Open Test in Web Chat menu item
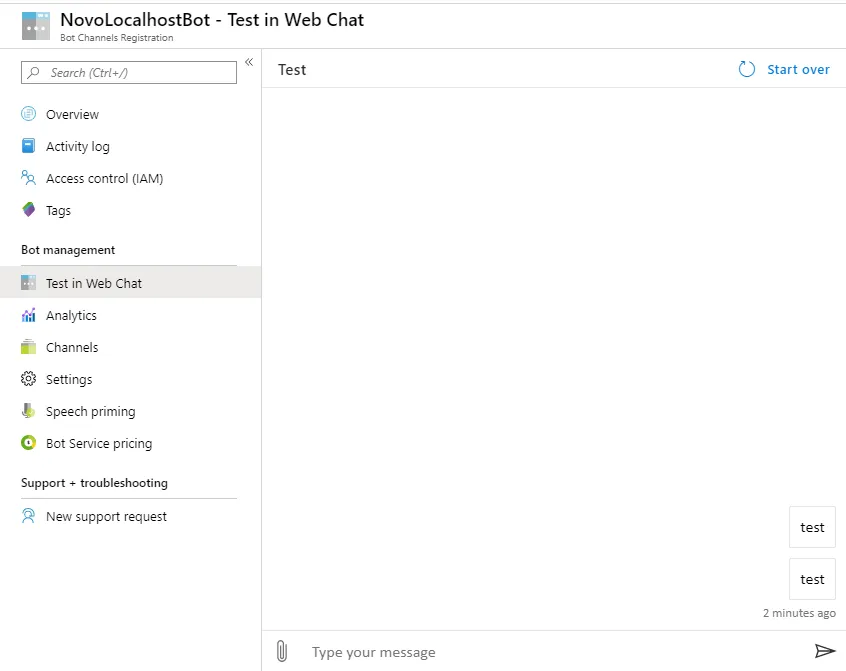The width and height of the screenshot is (846, 671). (94, 283)
